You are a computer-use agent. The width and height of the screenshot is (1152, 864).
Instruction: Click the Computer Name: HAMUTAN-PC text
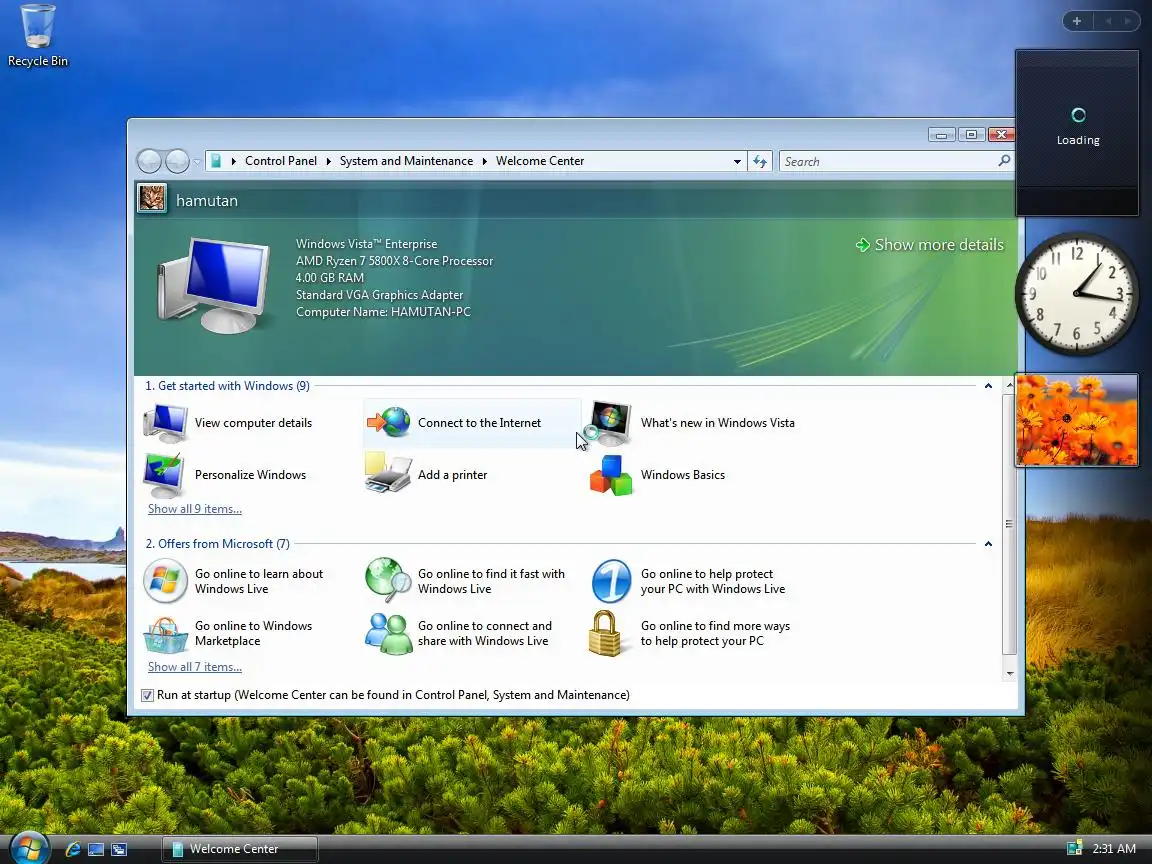pyautogui.click(x=383, y=312)
